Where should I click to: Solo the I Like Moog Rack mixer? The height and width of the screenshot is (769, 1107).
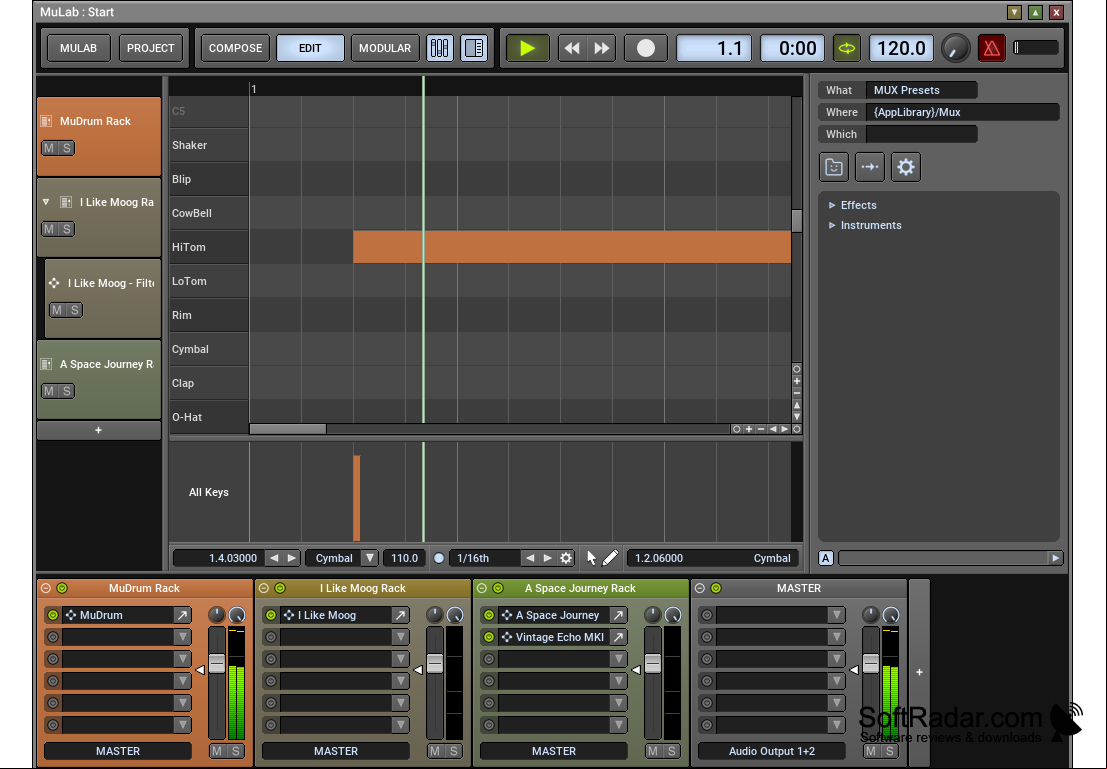pyautogui.click(x=453, y=751)
